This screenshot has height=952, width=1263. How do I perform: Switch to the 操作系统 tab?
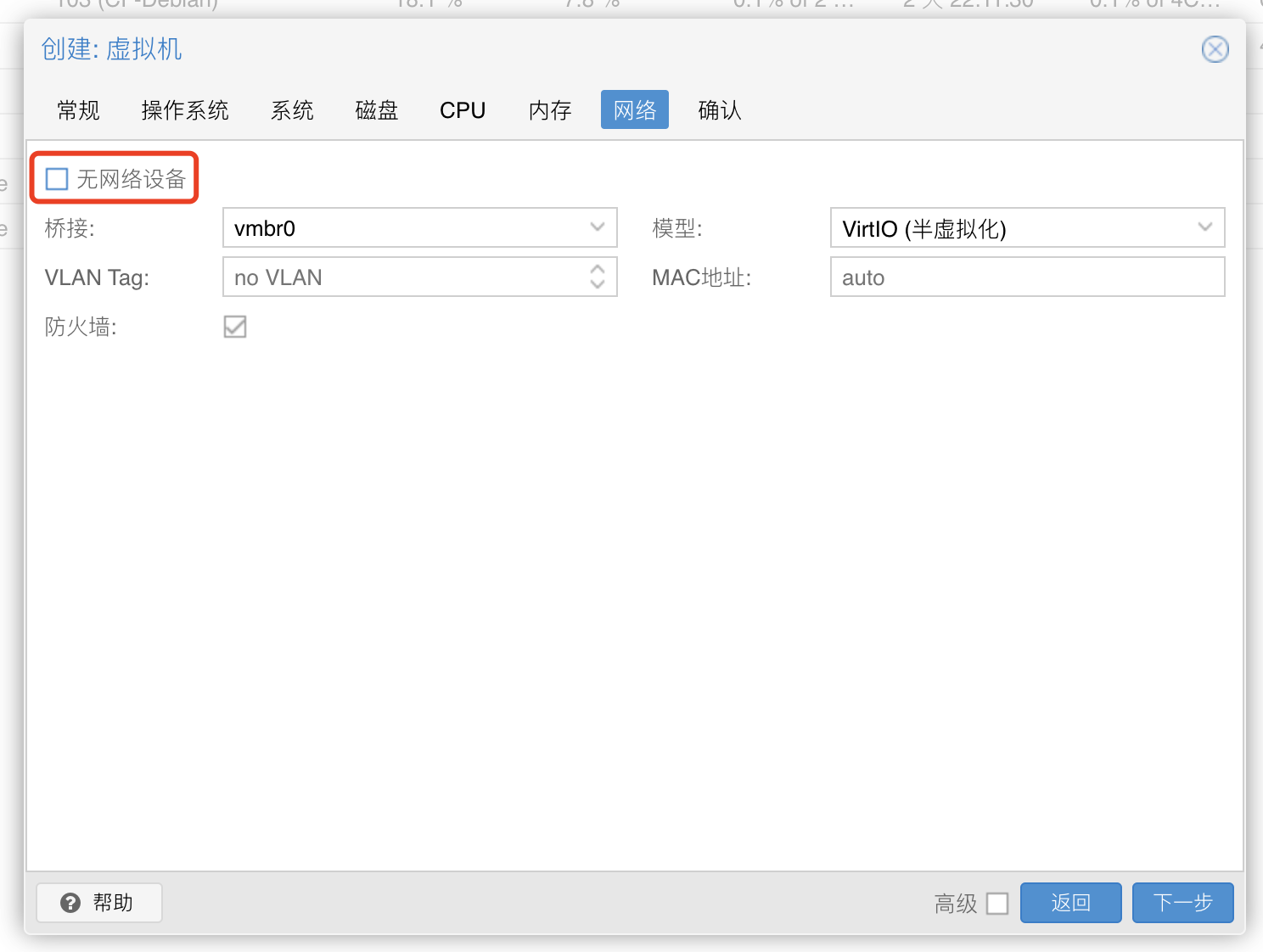[185, 110]
